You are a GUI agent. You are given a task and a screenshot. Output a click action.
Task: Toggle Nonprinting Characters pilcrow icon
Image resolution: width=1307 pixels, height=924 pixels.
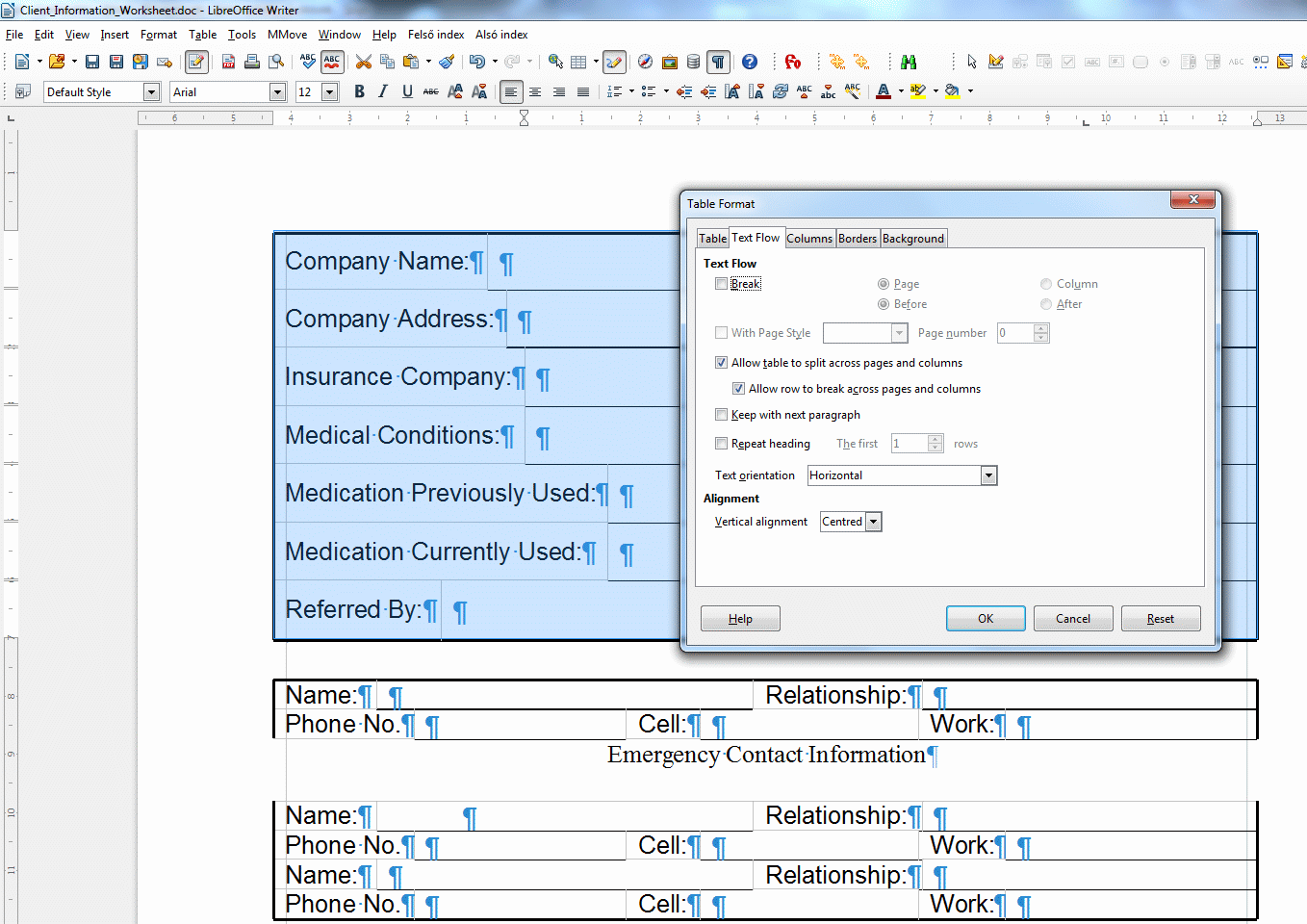pyautogui.click(x=718, y=62)
